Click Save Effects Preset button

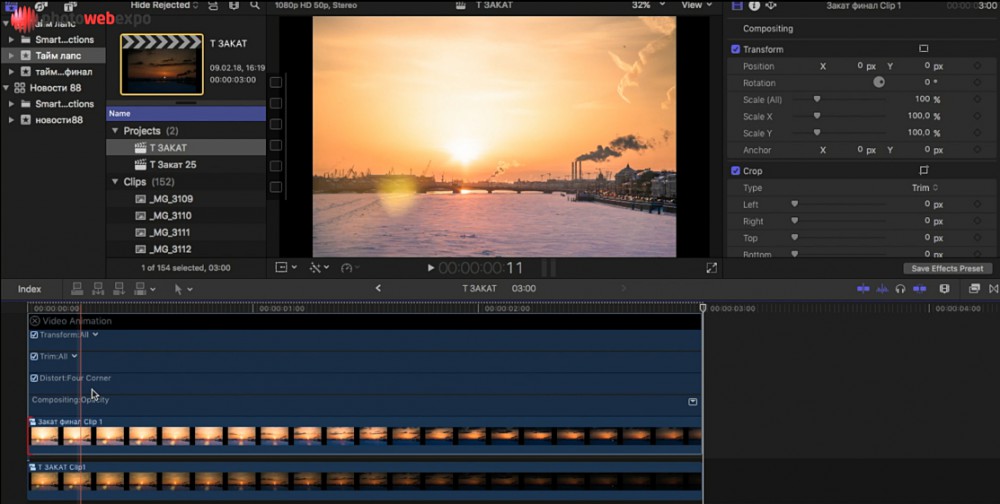(948, 268)
